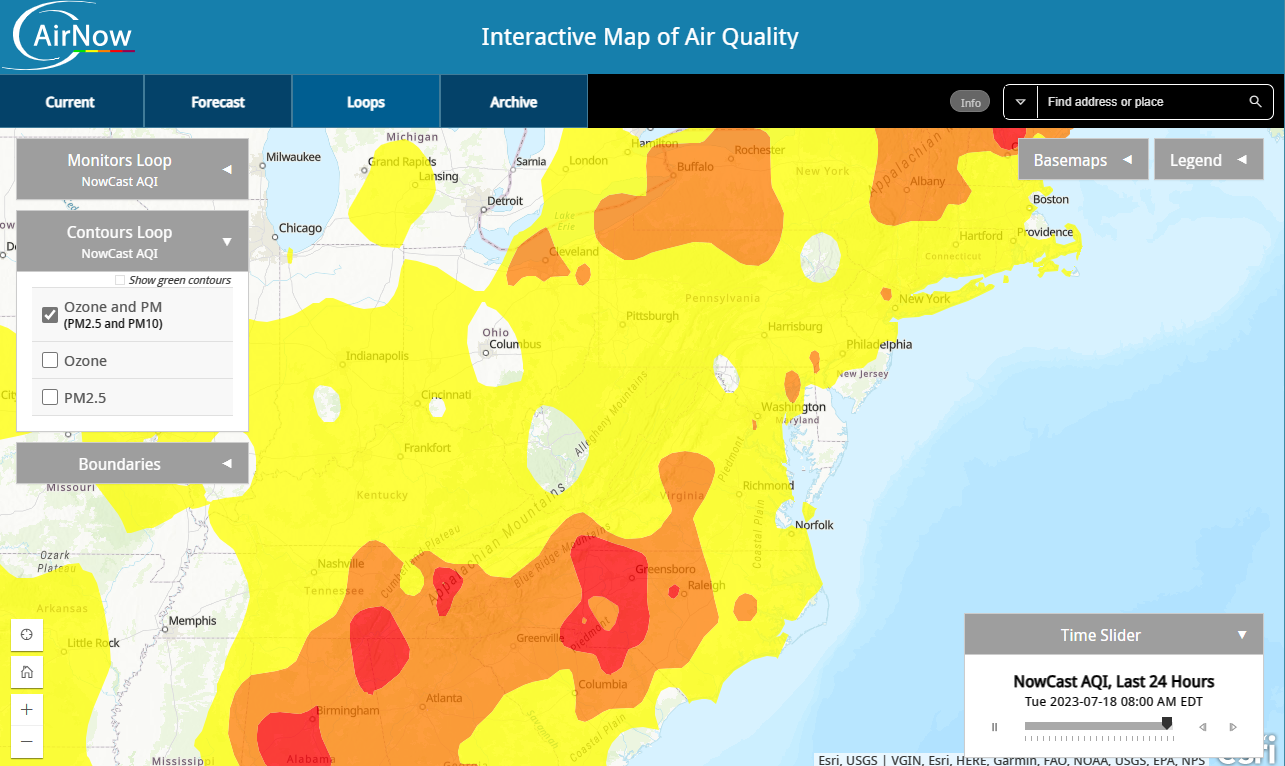Image resolution: width=1285 pixels, height=766 pixels.
Task: Click the search magnifier icon
Action: (1256, 102)
